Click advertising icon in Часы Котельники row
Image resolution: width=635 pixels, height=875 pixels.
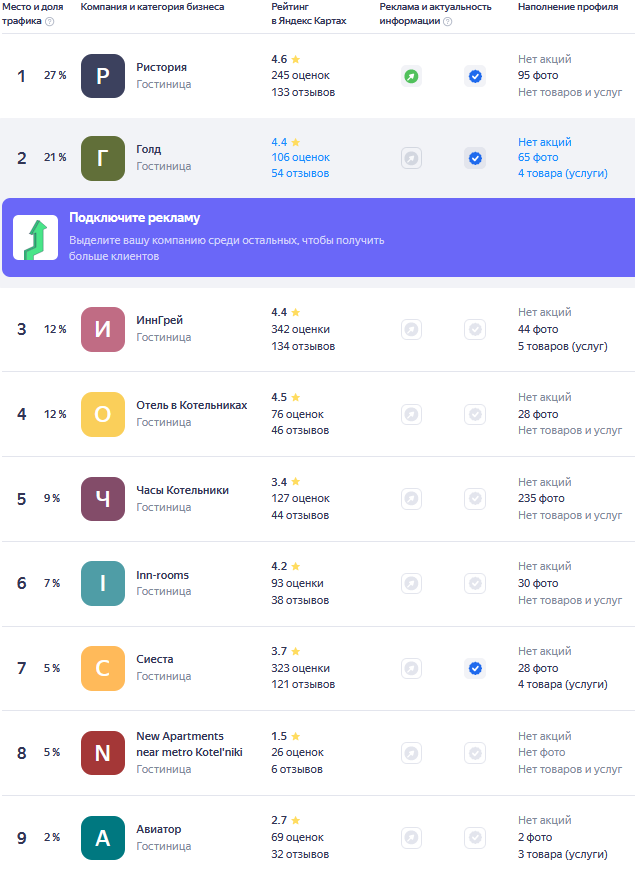tap(411, 498)
